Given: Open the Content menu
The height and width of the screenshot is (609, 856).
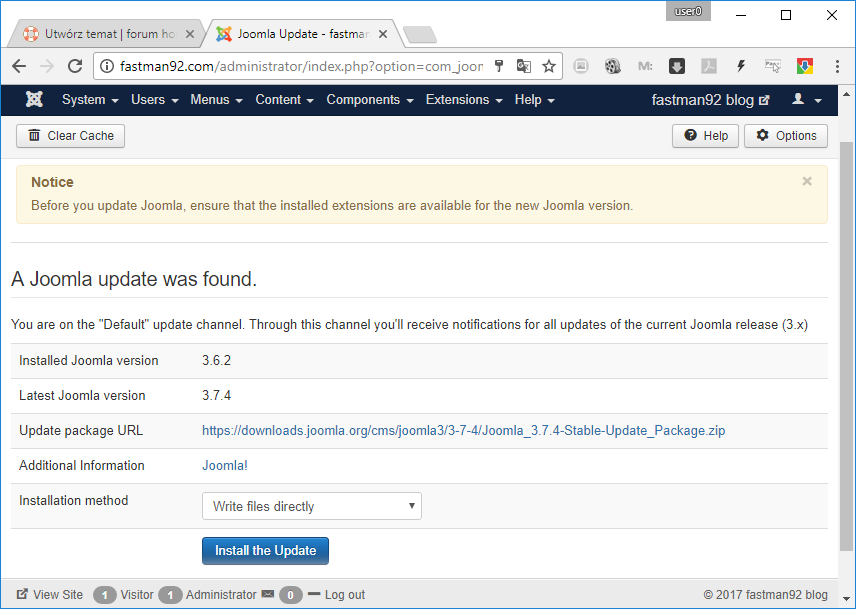Looking at the screenshot, I should (x=285, y=100).
